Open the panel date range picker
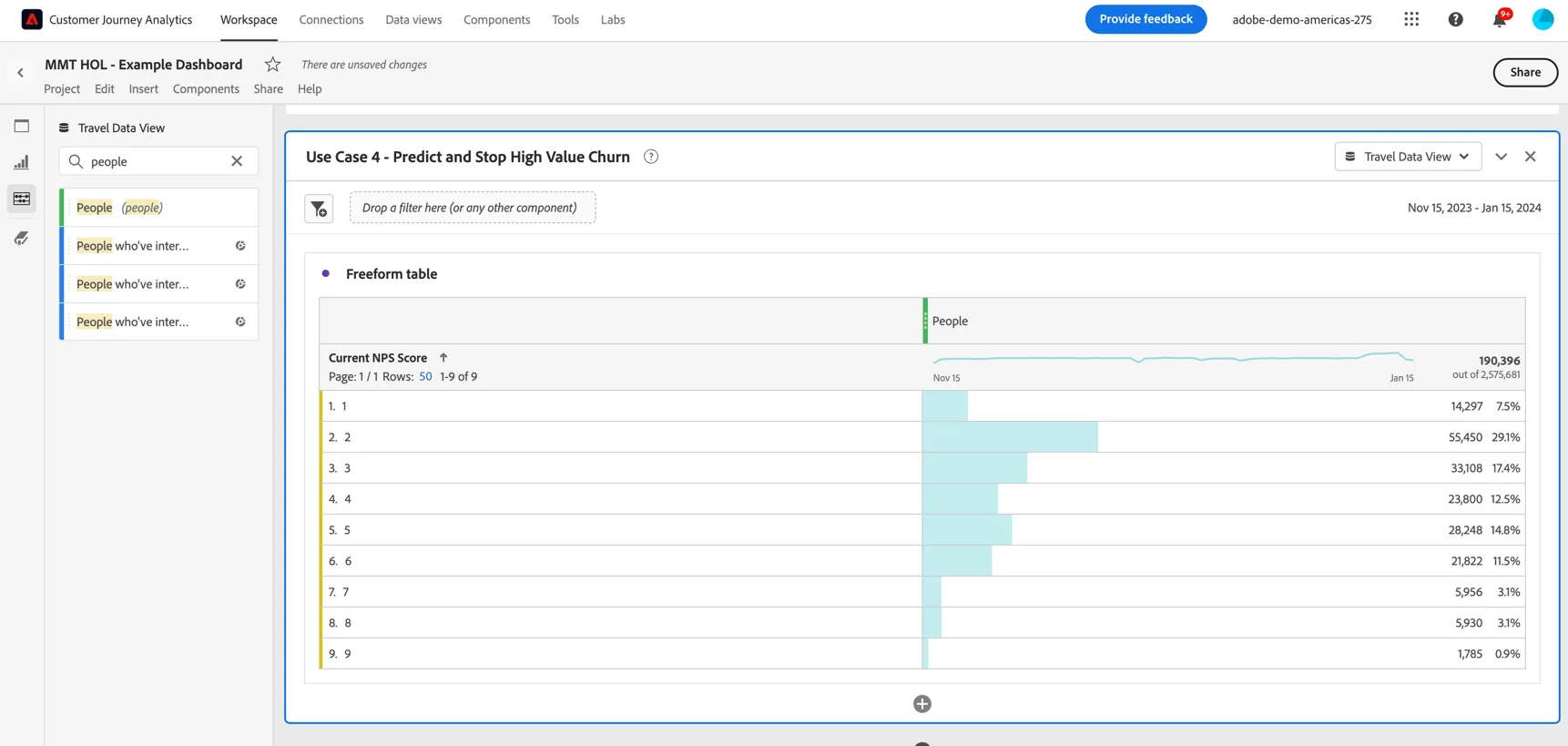Screen dimensions: 1568x746 [1474, 208]
